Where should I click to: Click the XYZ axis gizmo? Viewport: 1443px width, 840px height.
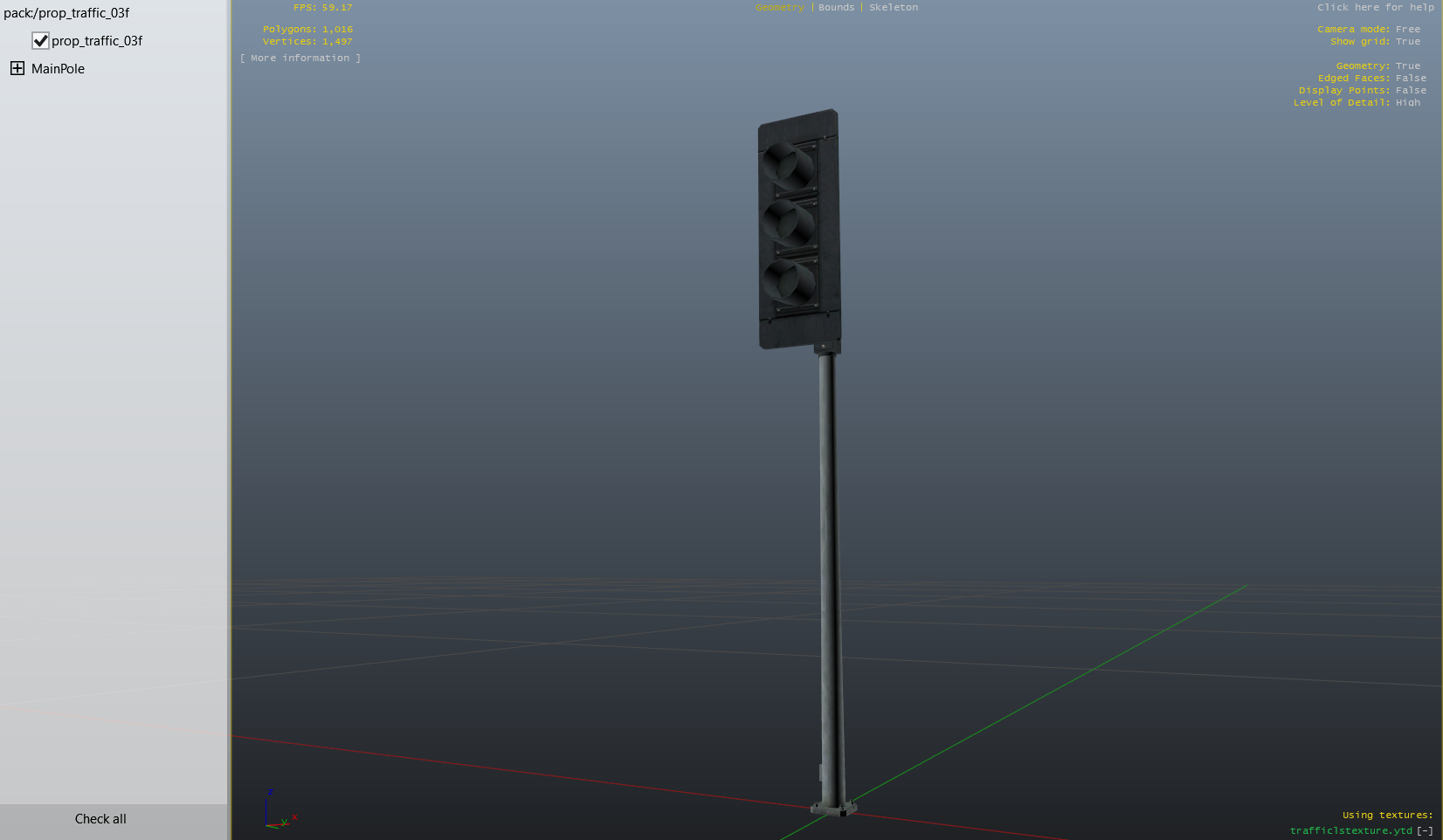(x=278, y=811)
